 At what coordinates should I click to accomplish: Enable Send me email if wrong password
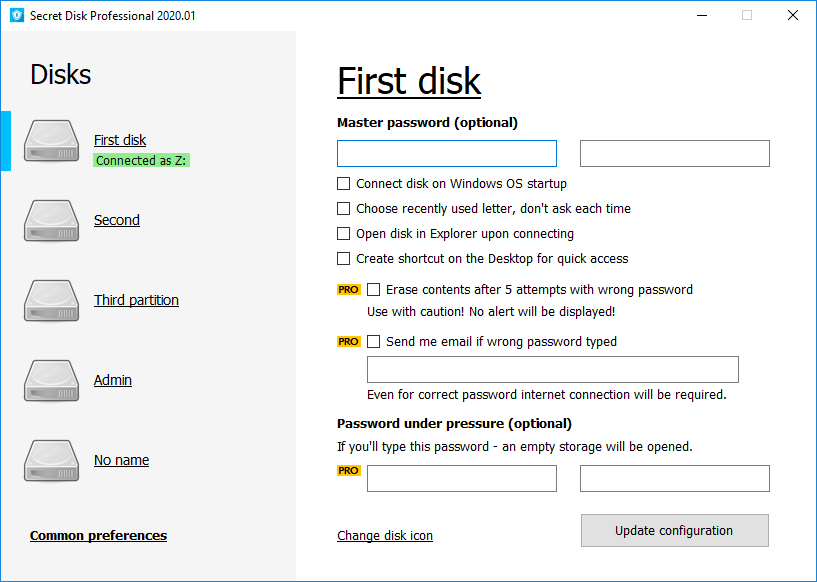click(x=374, y=342)
